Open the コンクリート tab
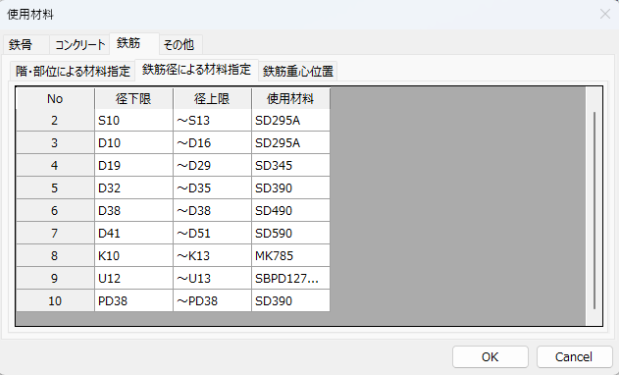619x375 pixels. click(x=80, y=44)
